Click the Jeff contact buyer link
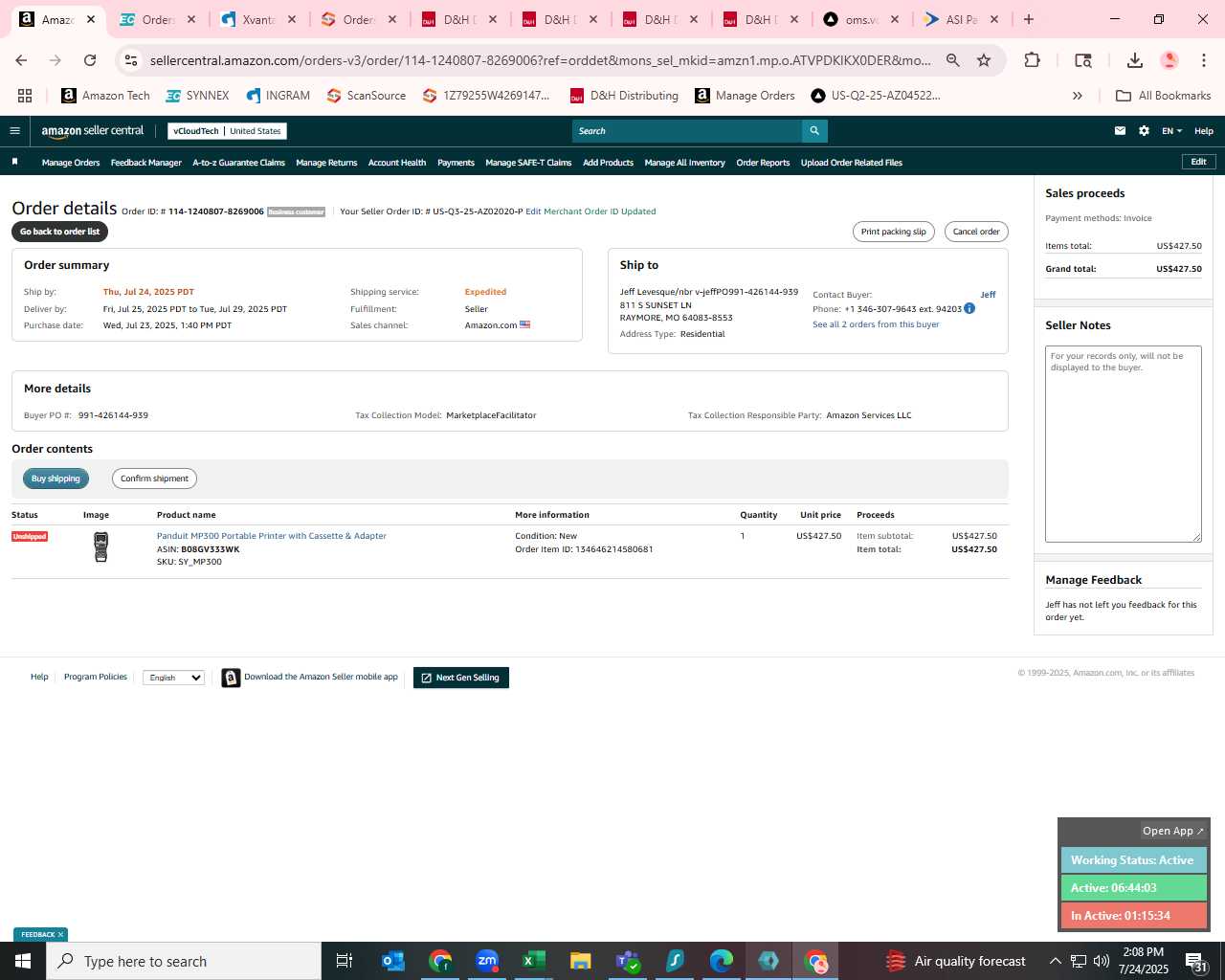This screenshot has width=1225, height=980. 988,295
